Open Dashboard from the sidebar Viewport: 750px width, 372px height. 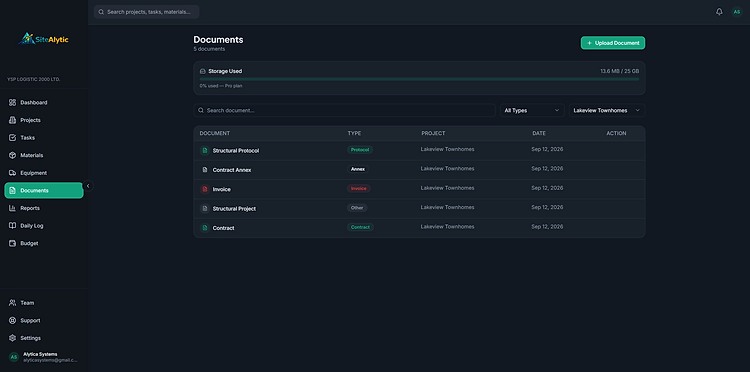coord(44,102)
